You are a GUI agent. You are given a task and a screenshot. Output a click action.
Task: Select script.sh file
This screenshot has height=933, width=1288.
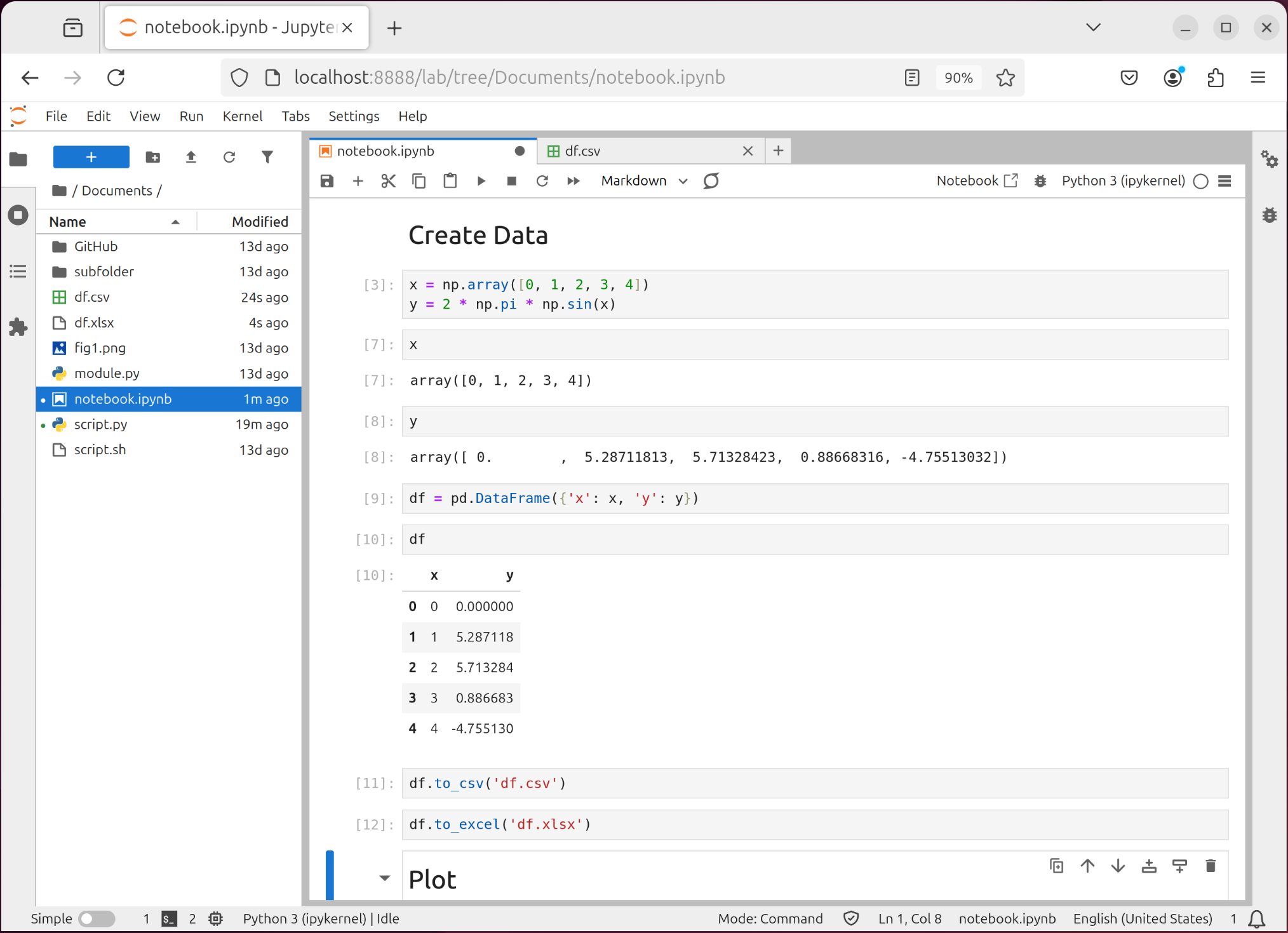click(x=168, y=450)
